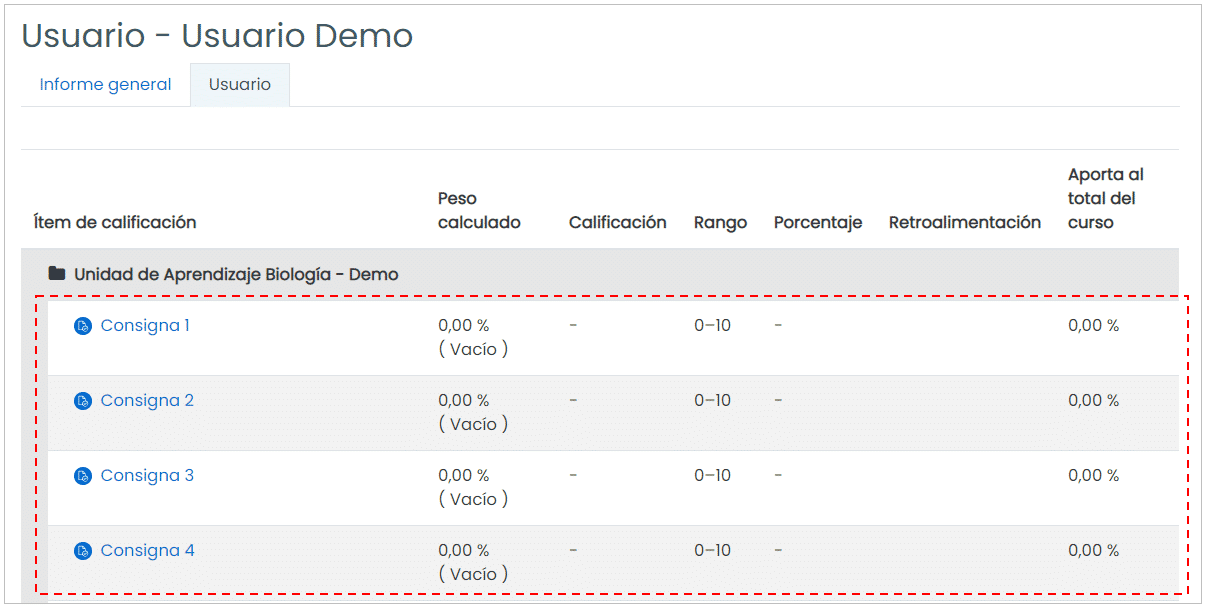This screenshot has height=610, width=1207.
Task: Open the Consigna 4 link
Action: point(147,551)
